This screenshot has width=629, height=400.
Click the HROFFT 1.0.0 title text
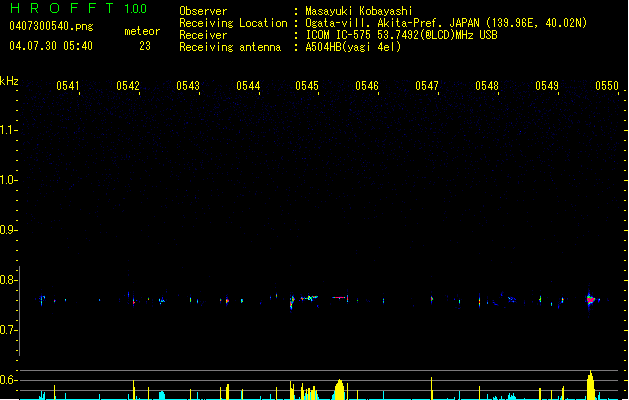click(78, 8)
